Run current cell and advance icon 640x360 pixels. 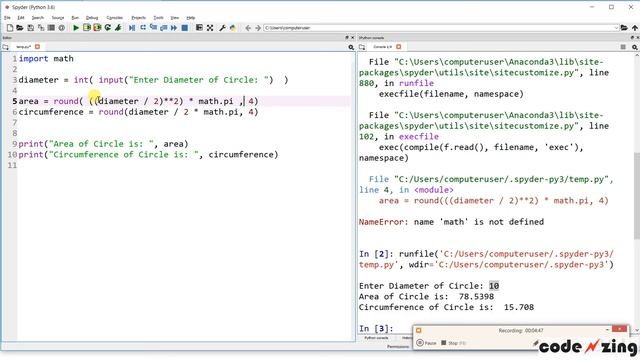(97, 28)
